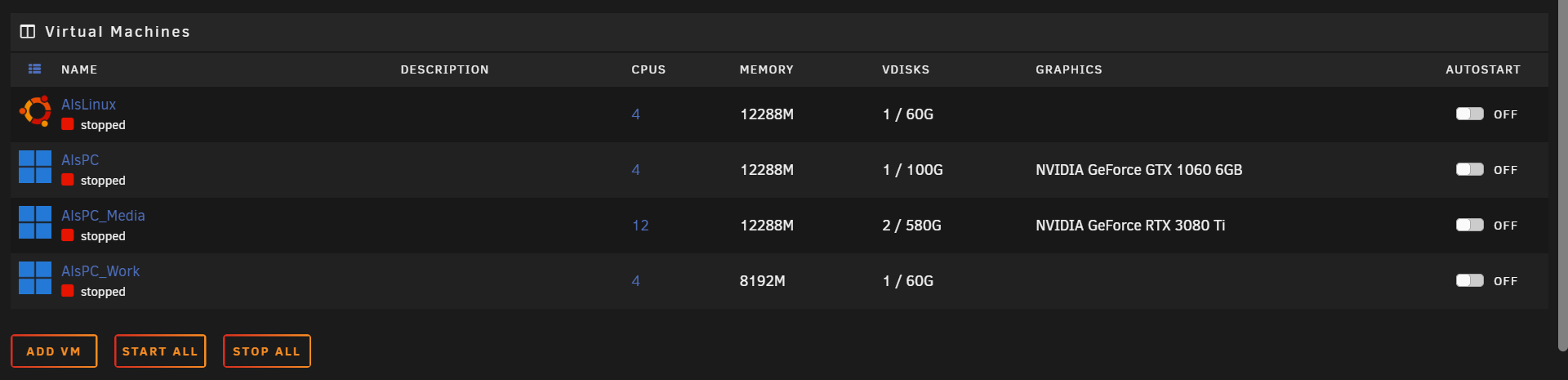
Task: Switch on autostart for AlsPC_Work
Action: coord(1469,280)
